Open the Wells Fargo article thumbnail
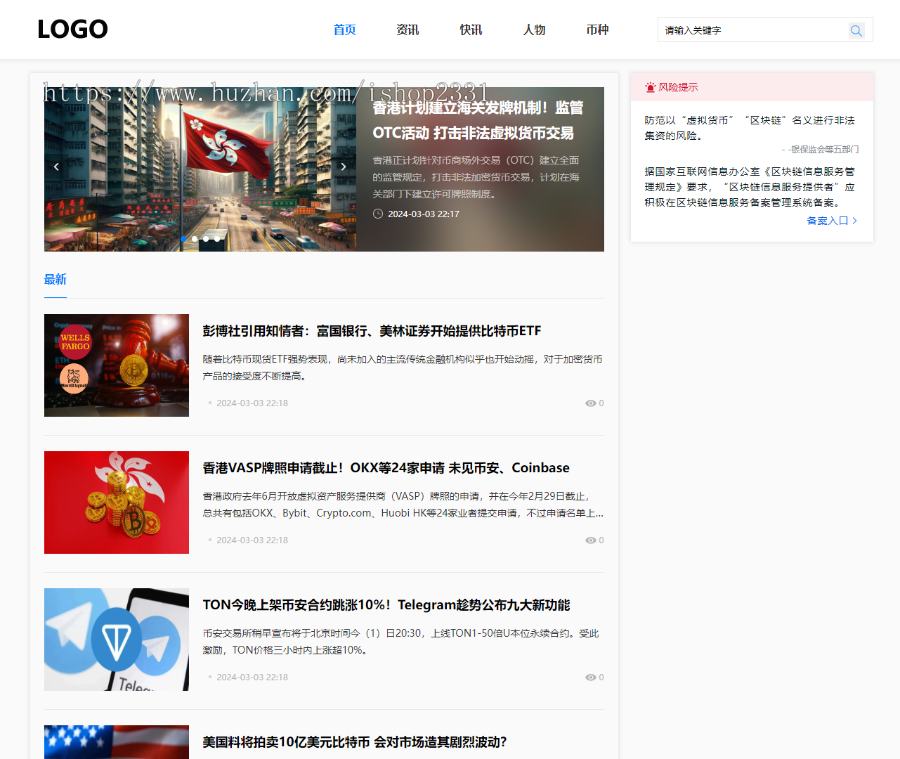Screen dimensions: 900x759 (117, 365)
